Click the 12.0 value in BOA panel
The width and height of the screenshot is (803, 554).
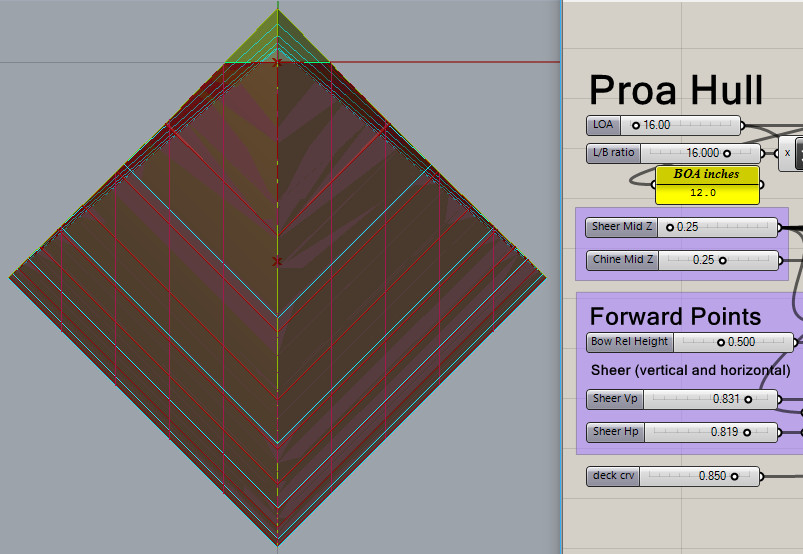pos(703,193)
